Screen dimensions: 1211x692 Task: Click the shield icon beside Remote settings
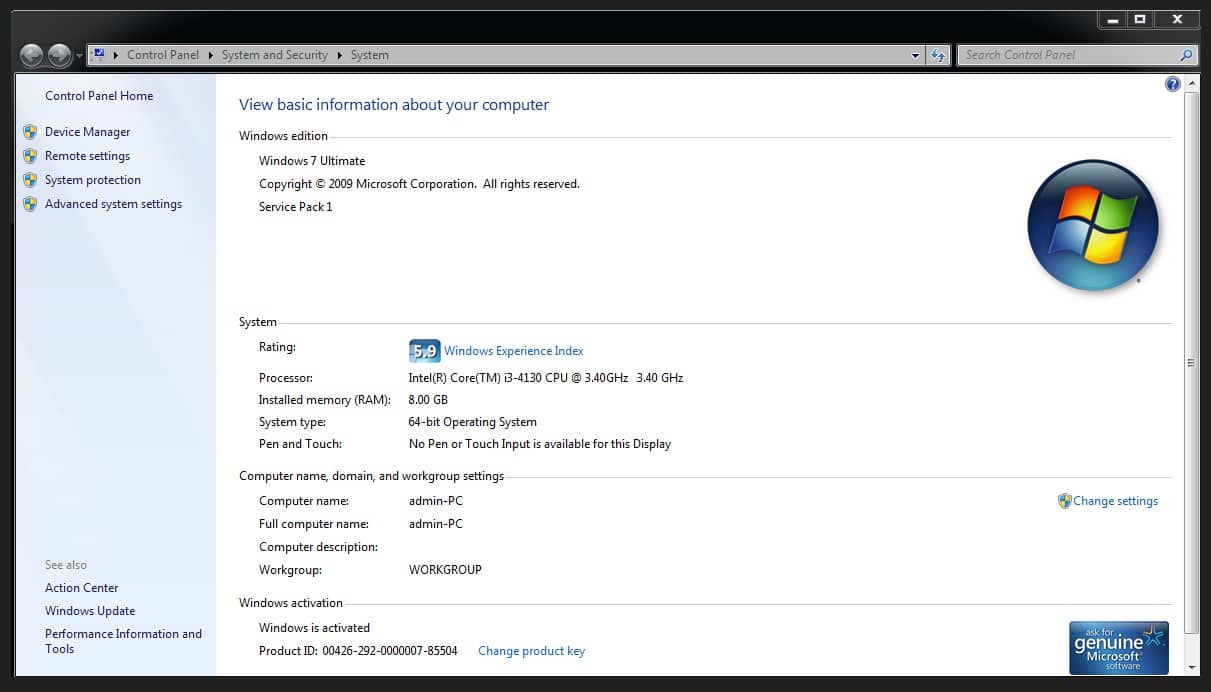(x=30, y=155)
